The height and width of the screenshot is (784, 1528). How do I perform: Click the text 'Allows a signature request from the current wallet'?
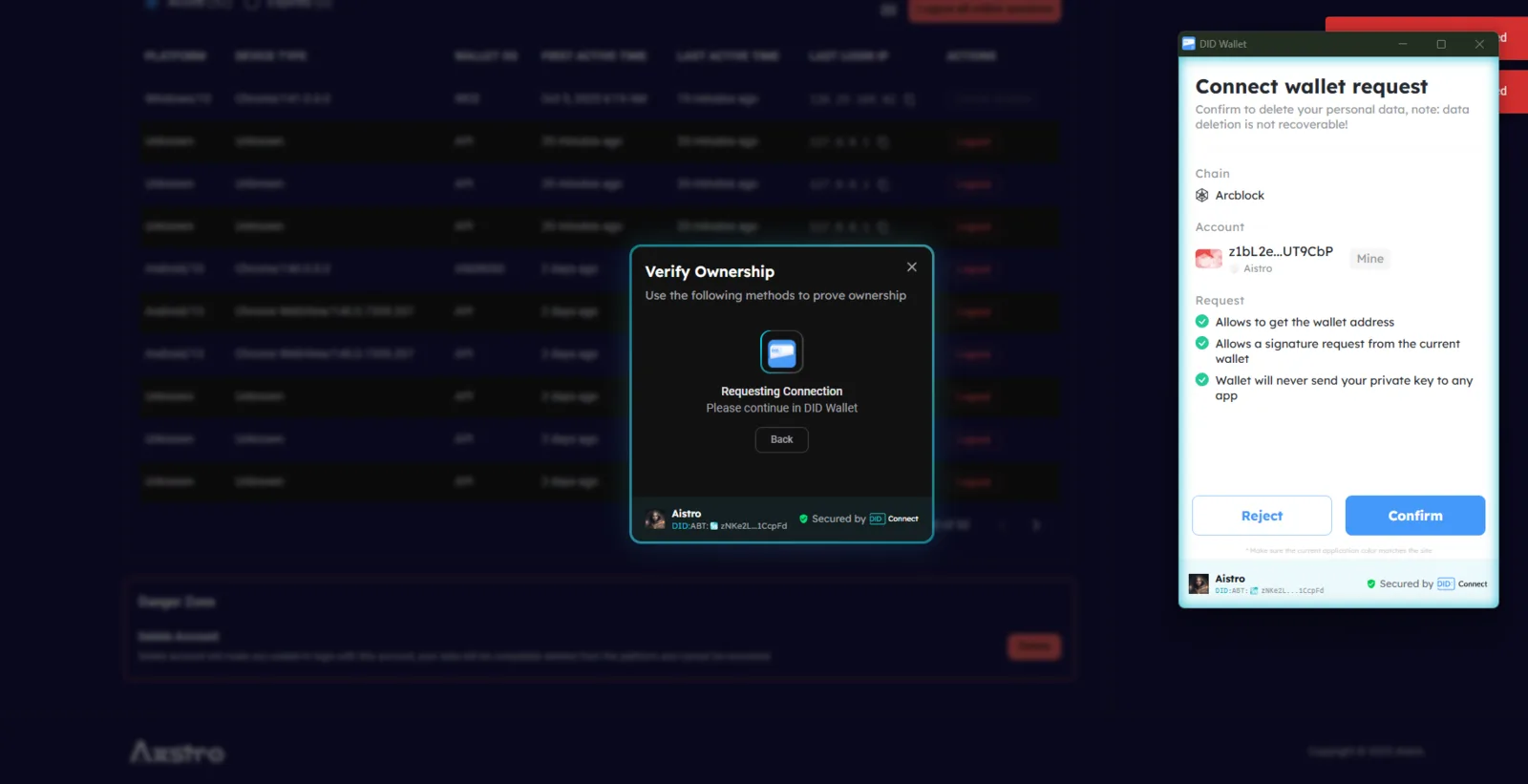tap(1337, 351)
